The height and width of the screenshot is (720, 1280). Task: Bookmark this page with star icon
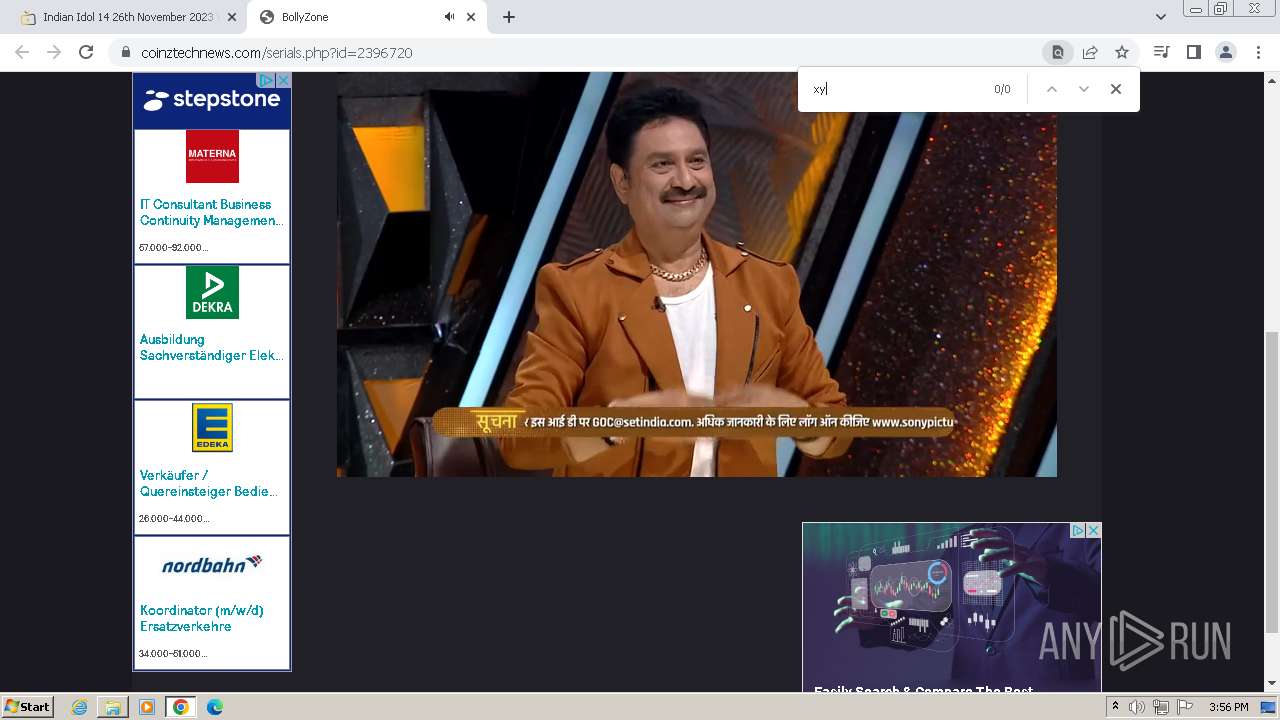click(x=1122, y=53)
